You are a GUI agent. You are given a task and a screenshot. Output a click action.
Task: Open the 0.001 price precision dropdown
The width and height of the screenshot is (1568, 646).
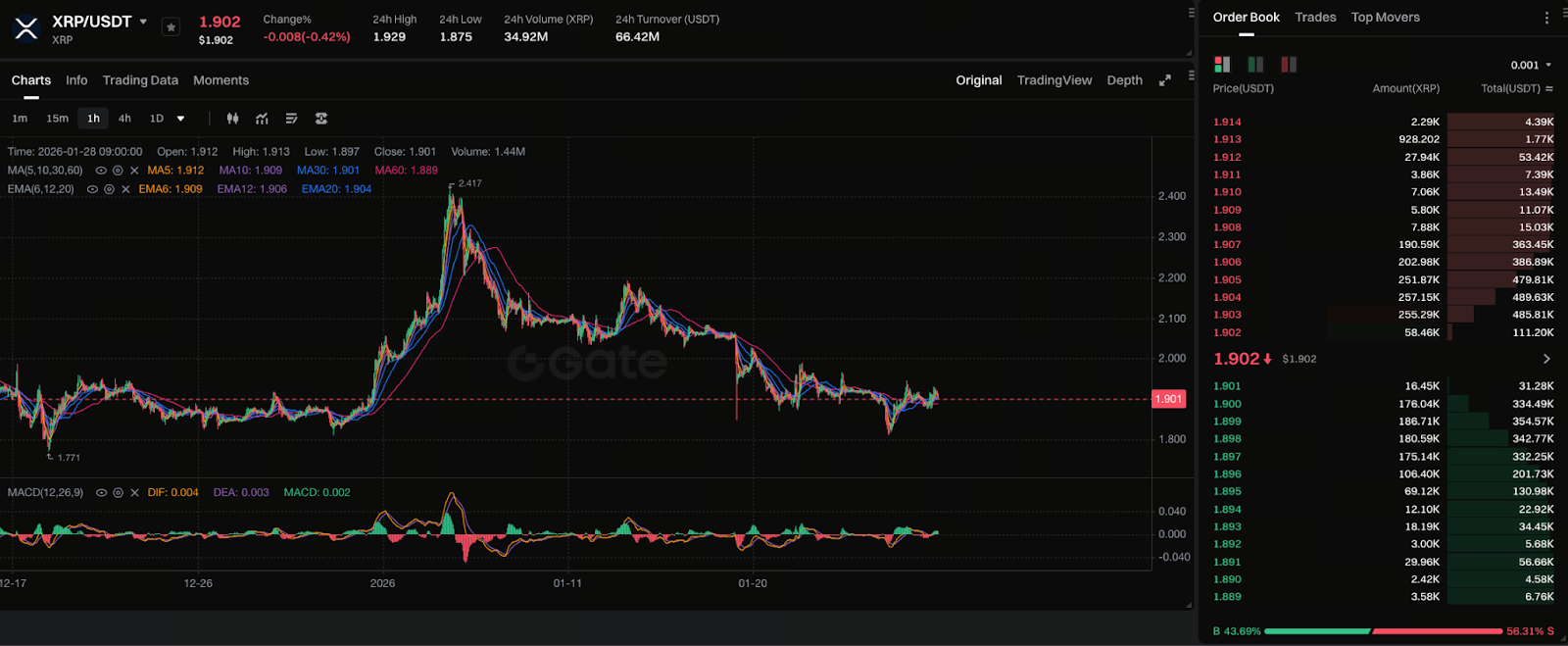(1531, 65)
